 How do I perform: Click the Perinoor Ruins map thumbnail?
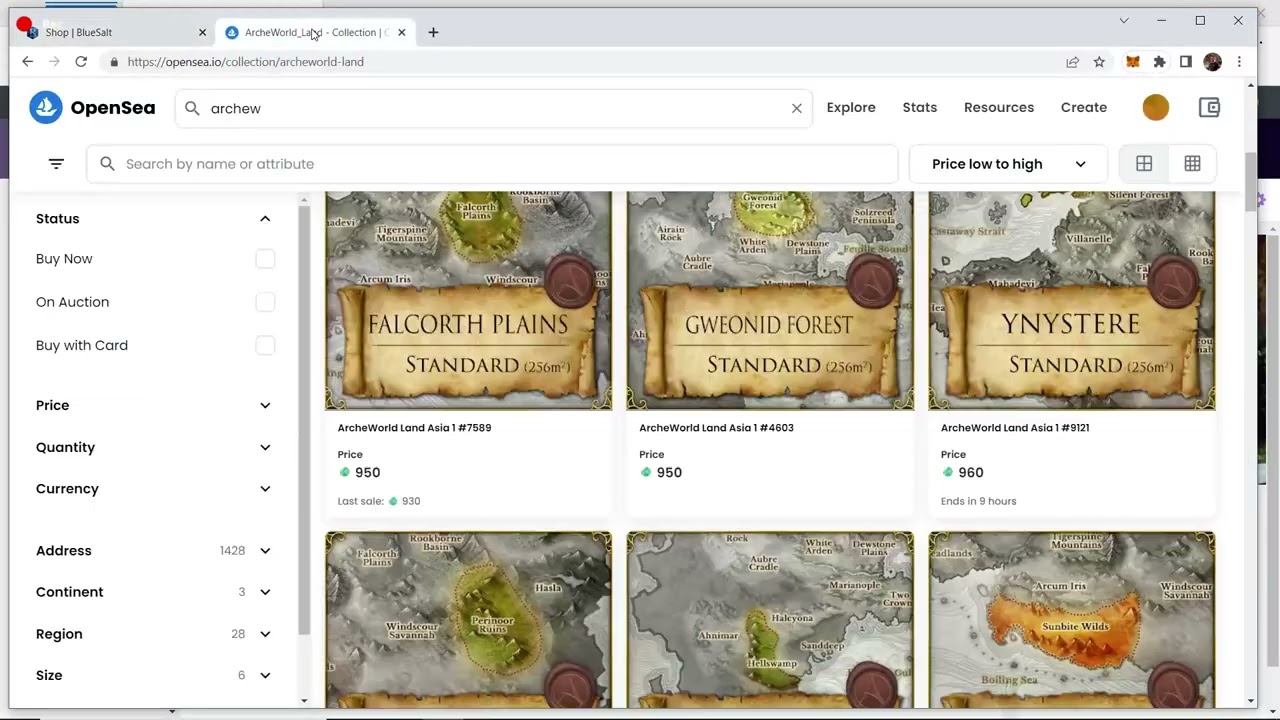click(468, 620)
